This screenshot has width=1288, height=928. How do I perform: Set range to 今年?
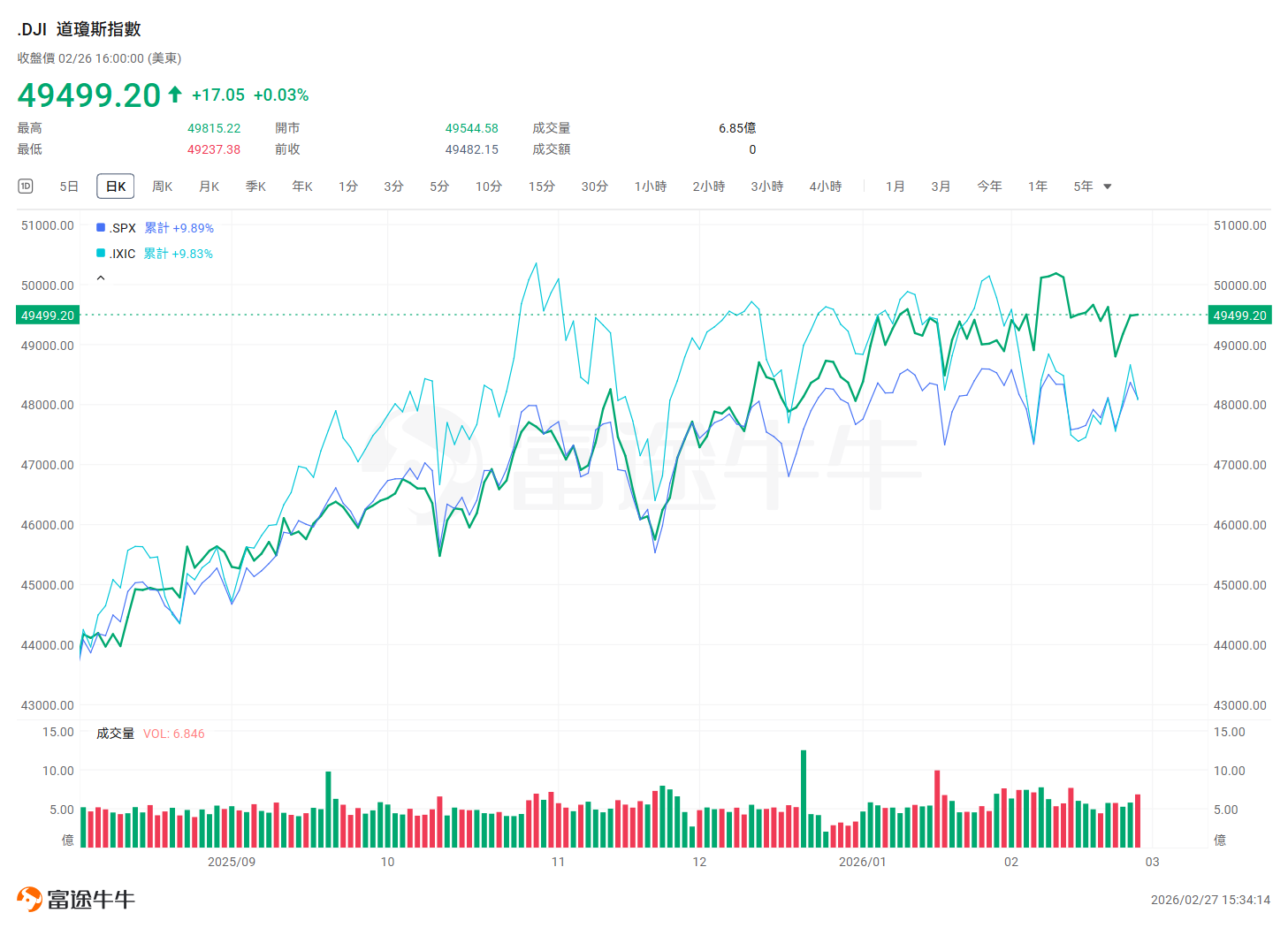(989, 186)
